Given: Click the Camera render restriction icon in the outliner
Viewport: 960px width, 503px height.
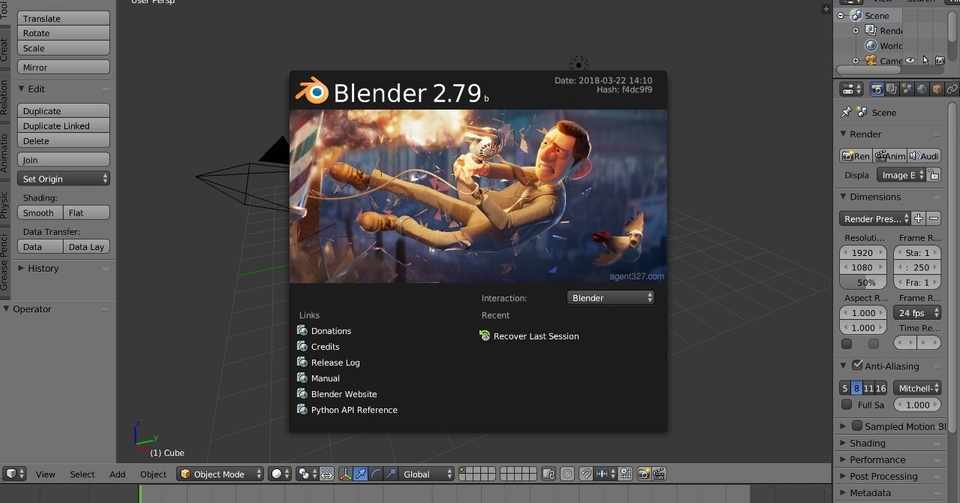Looking at the screenshot, I should coord(940,60).
